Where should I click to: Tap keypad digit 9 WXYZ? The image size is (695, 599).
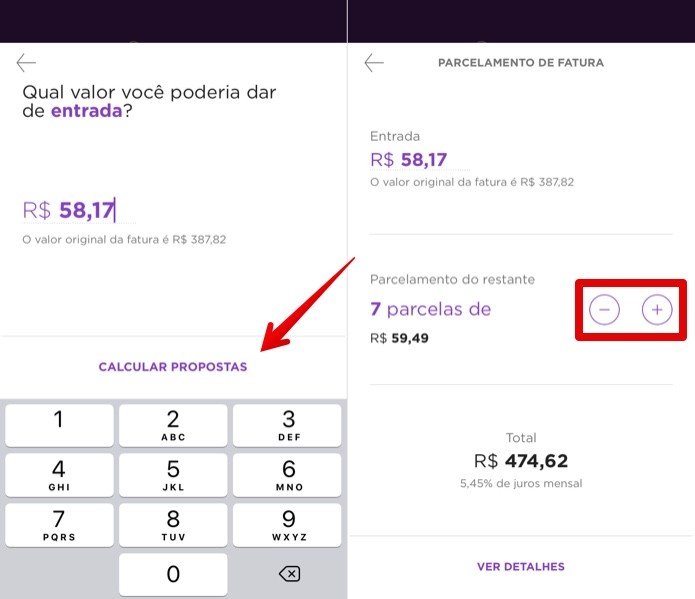click(x=287, y=525)
